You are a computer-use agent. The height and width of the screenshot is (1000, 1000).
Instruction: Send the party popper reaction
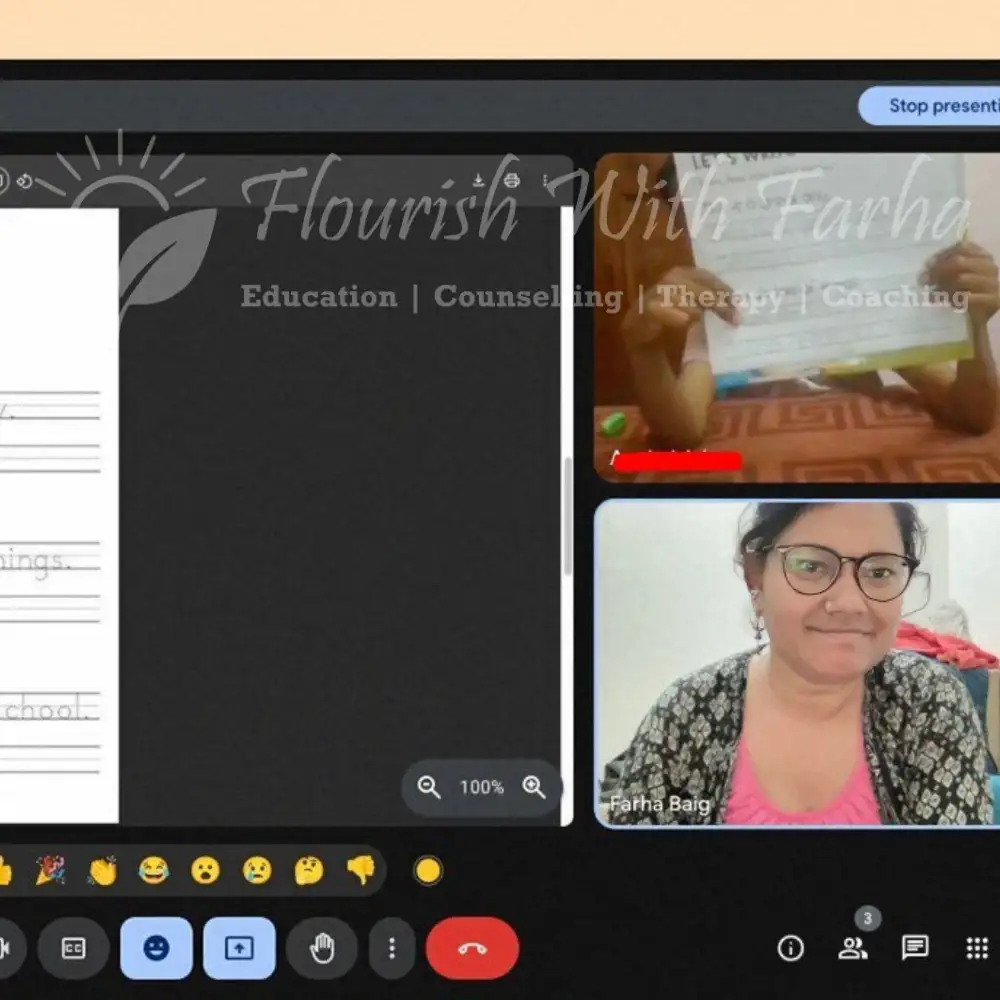pos(50,871)
